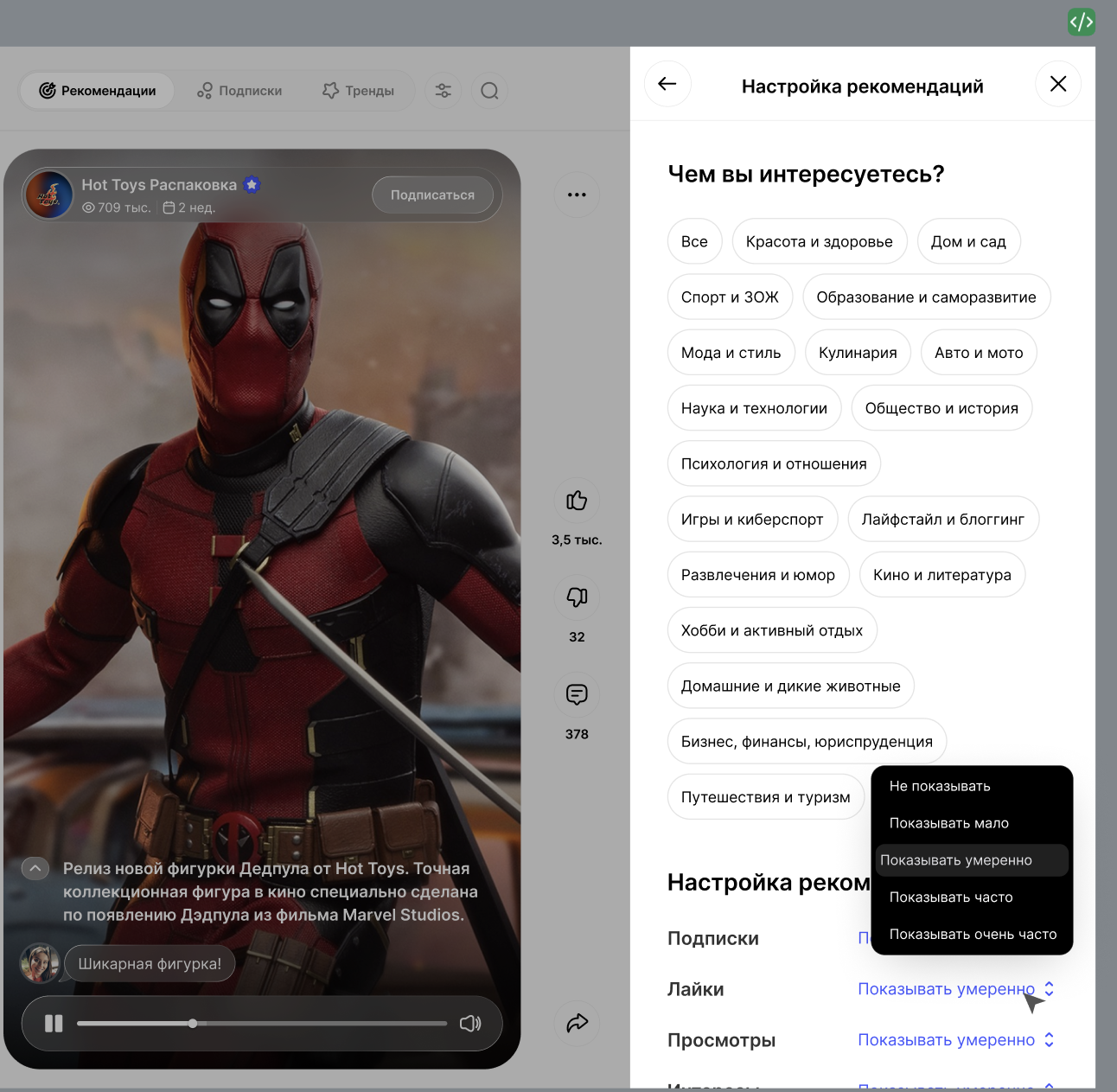Pause the video playback
The image size is (1117, 1092).
pos(54,1024)
